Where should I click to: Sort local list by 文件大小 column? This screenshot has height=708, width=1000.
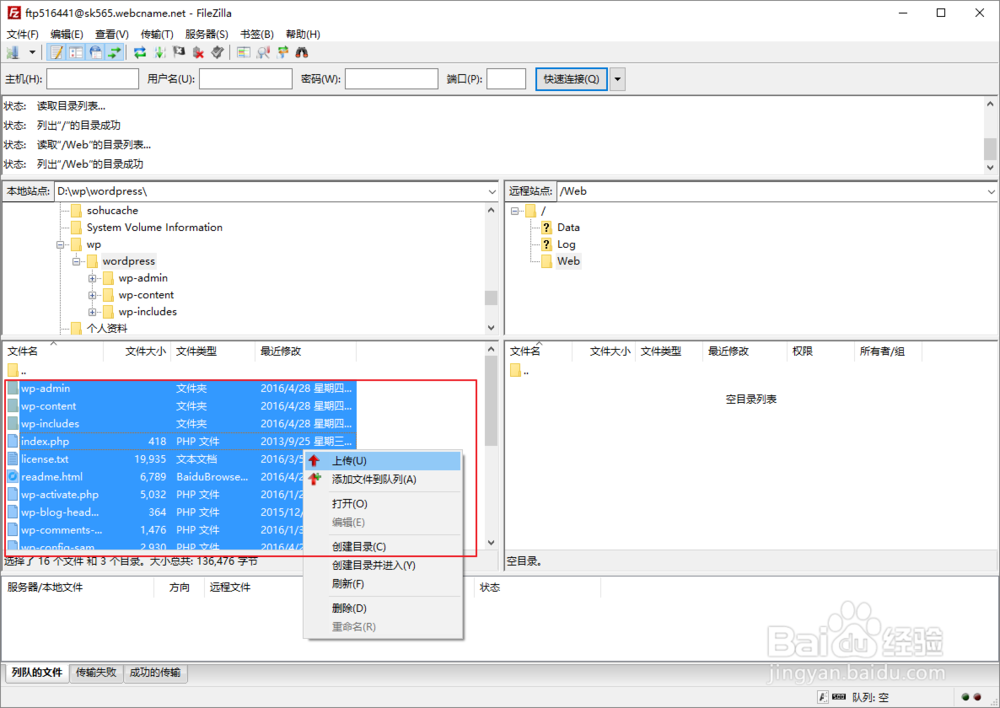[145, 351]
